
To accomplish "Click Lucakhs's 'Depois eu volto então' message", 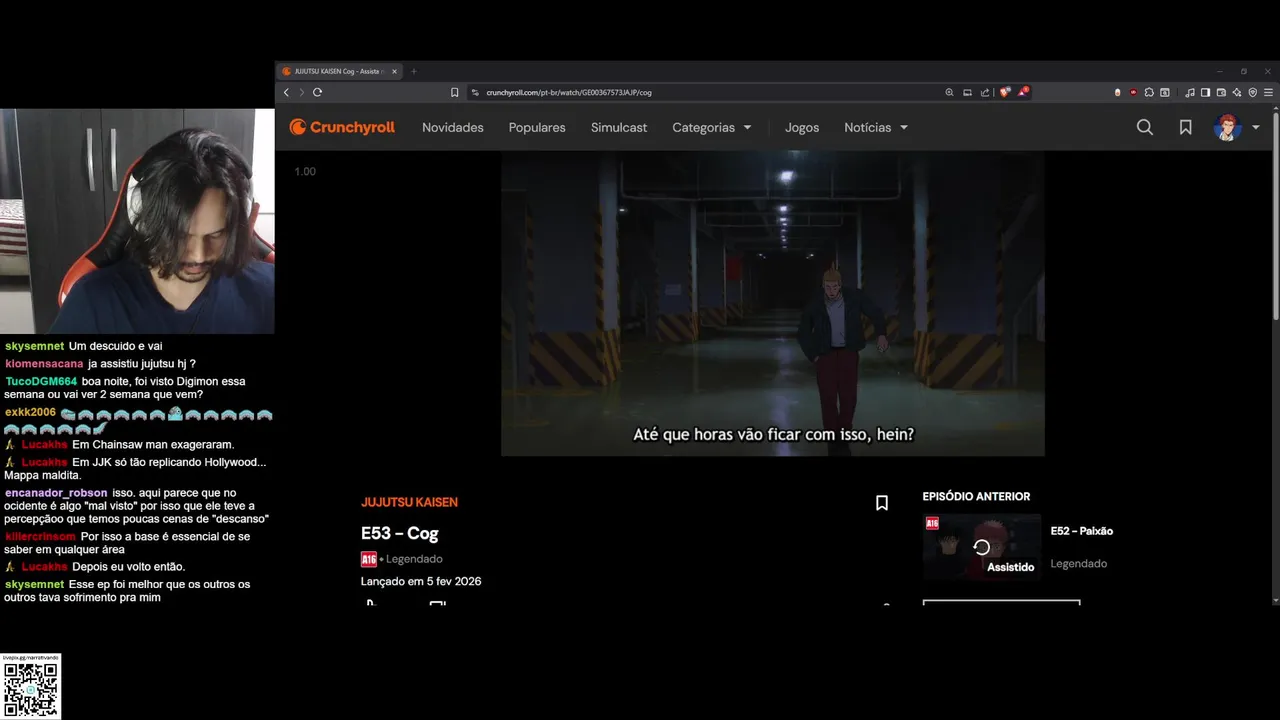I will [x=129, y=567].
